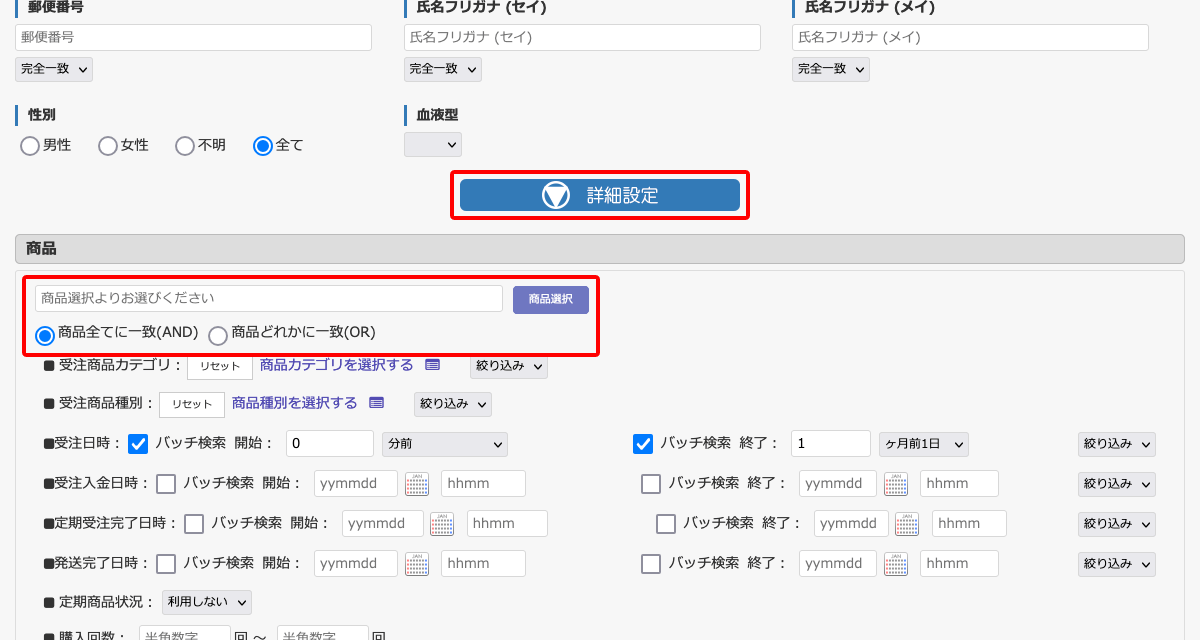1200x640 pixels.
Task: Uncheck 受注日時 start バッチ検索 checkbox
Action: pos(138,444)
